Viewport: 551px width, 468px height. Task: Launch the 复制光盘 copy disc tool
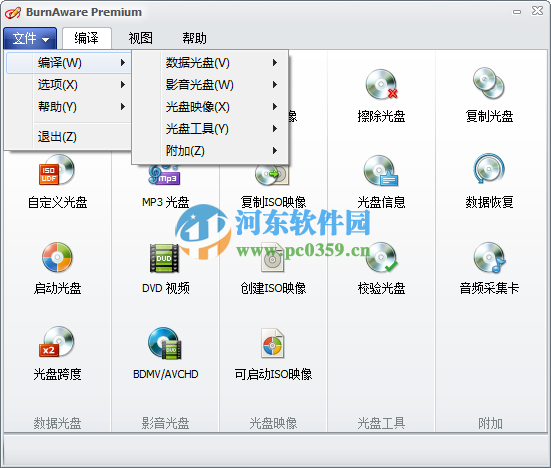click(x=489, y=96)
